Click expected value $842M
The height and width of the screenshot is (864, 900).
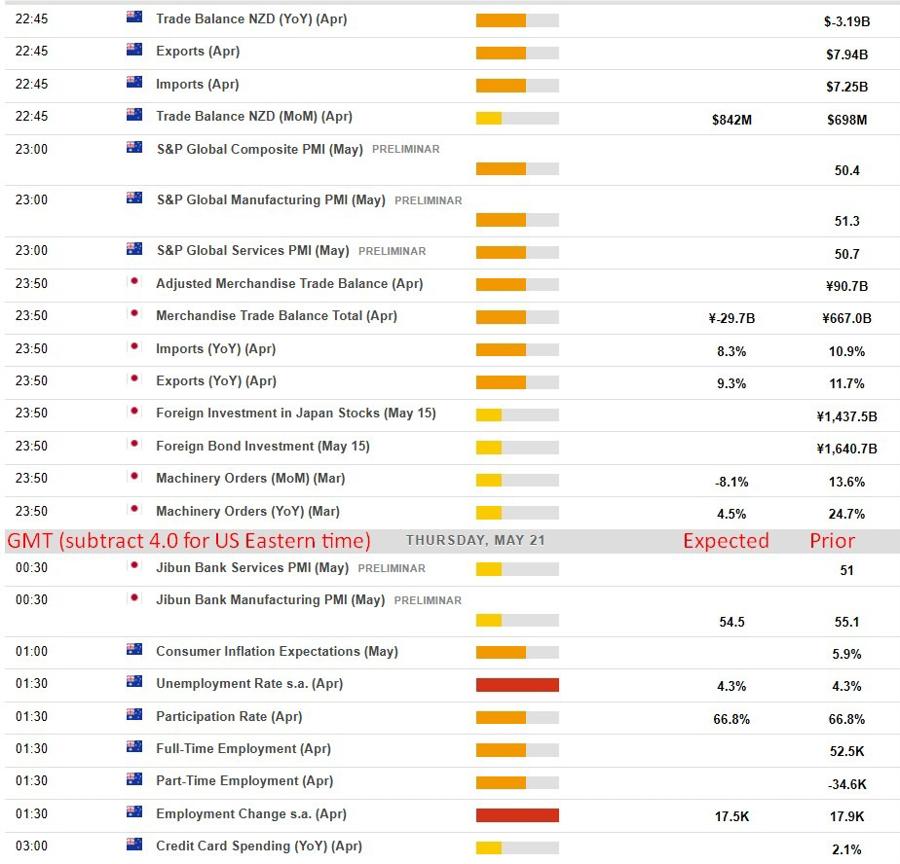(x=731, y=120)
